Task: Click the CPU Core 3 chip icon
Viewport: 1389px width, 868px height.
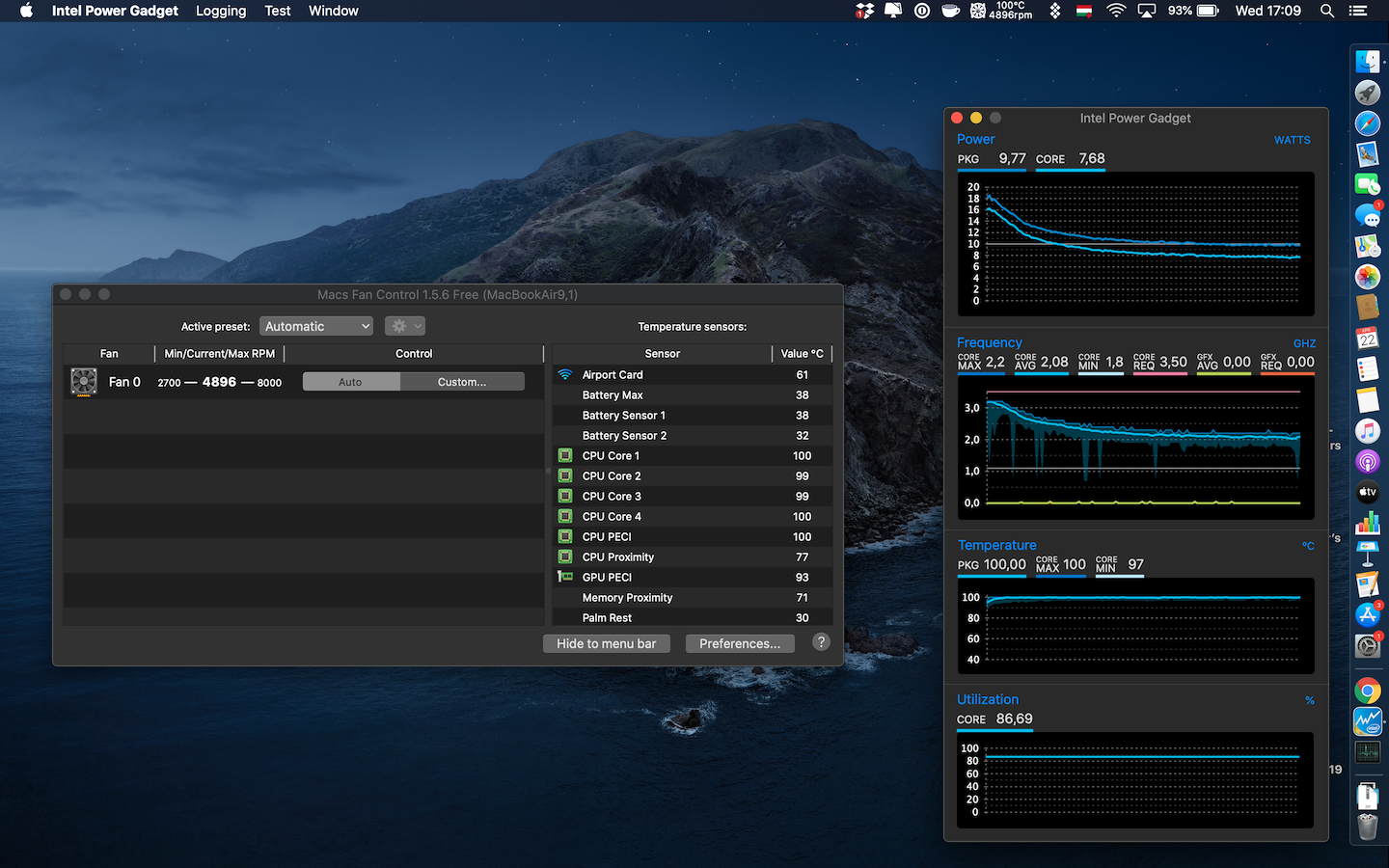Action: [565, 496]
